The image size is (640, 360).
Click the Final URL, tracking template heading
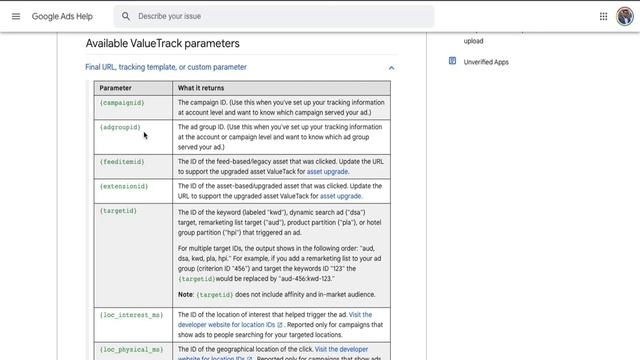click(x=166, y=67)
